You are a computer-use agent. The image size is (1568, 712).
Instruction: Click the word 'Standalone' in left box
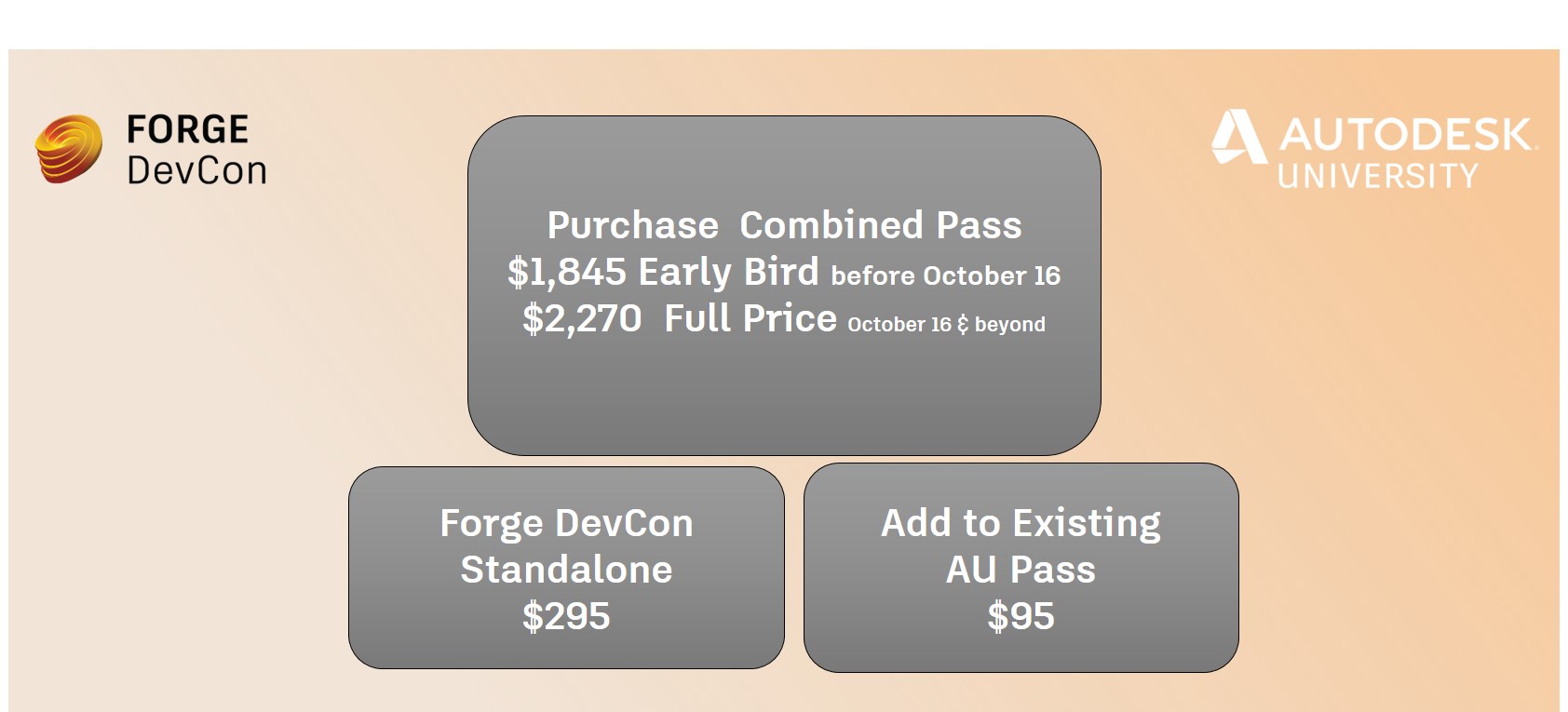(x=566, y=570)
